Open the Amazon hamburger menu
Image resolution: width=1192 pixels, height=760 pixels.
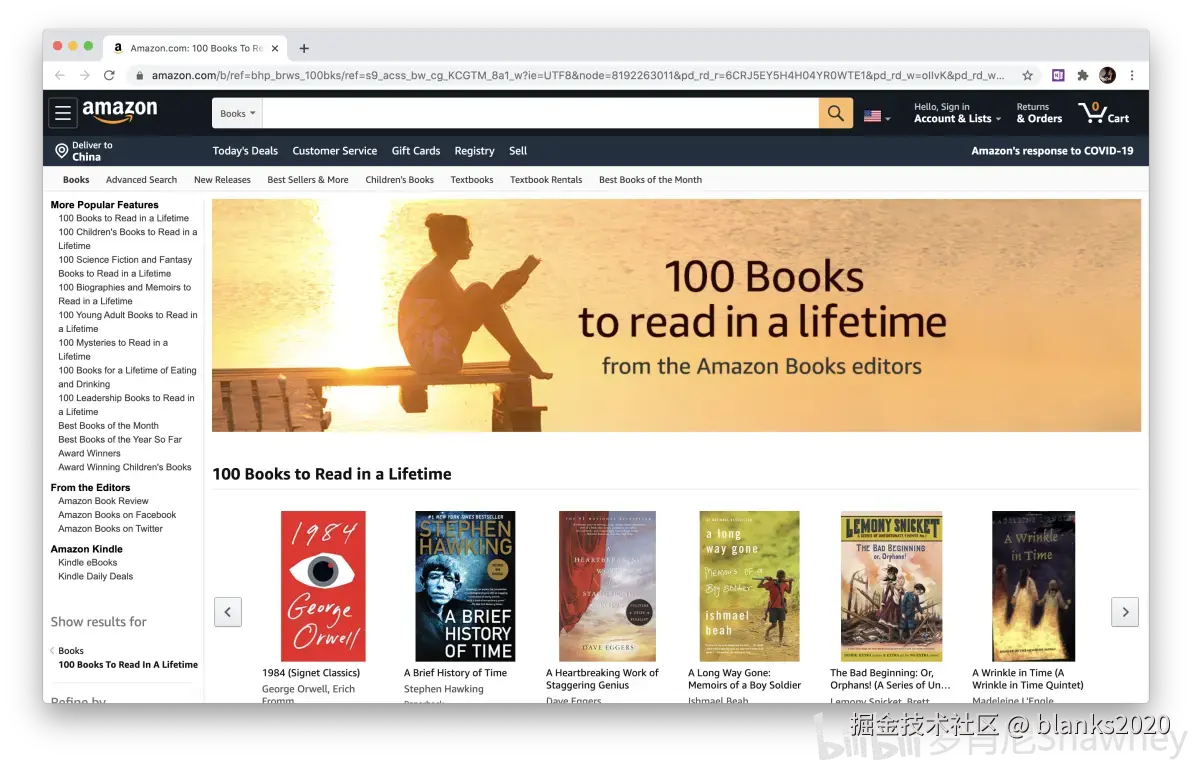click(63, 113)
